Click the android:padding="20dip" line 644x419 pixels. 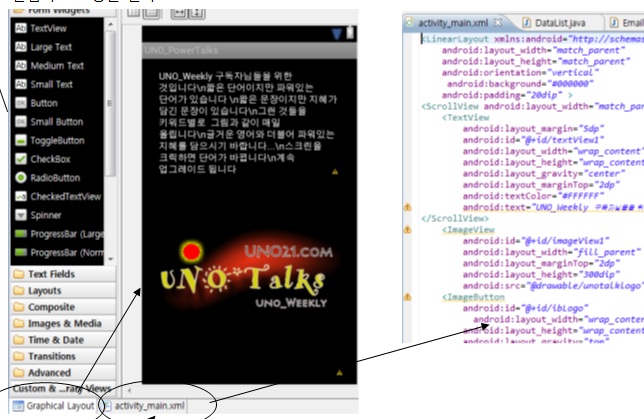pos(507,95)
